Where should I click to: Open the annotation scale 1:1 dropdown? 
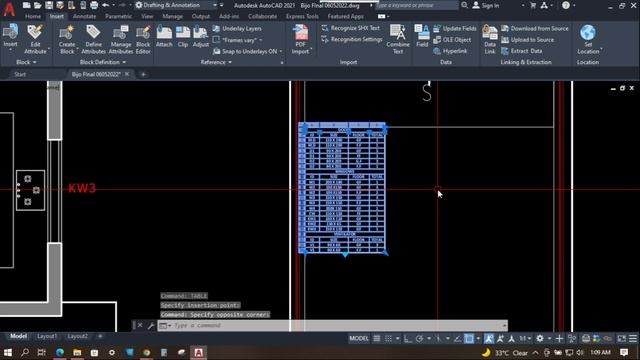click(x=525, y=338)
